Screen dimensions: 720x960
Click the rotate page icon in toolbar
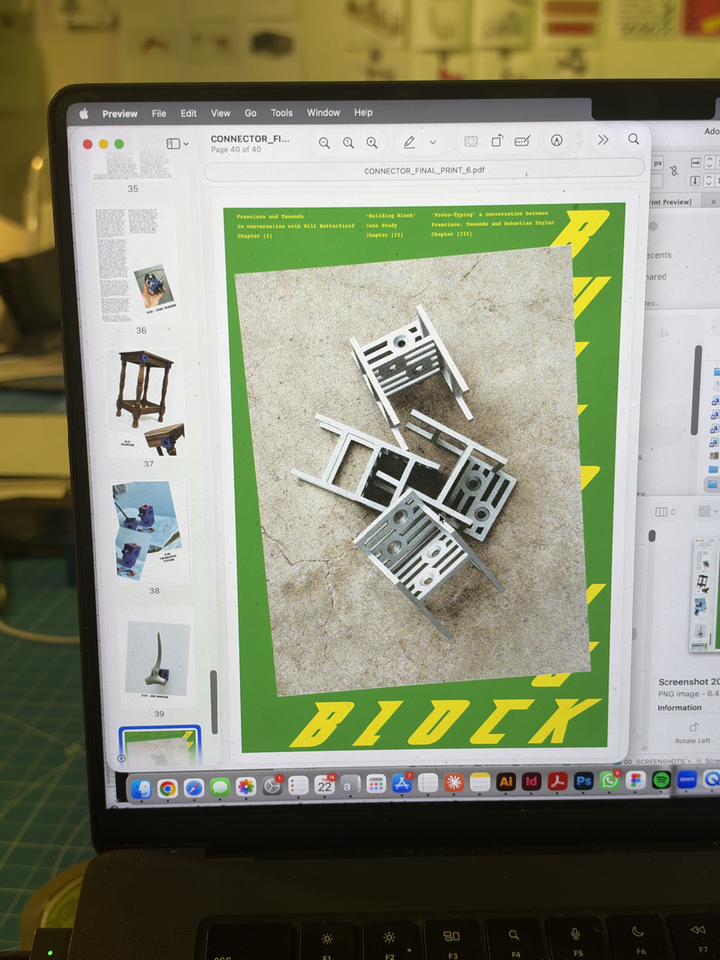click(497, 141)
